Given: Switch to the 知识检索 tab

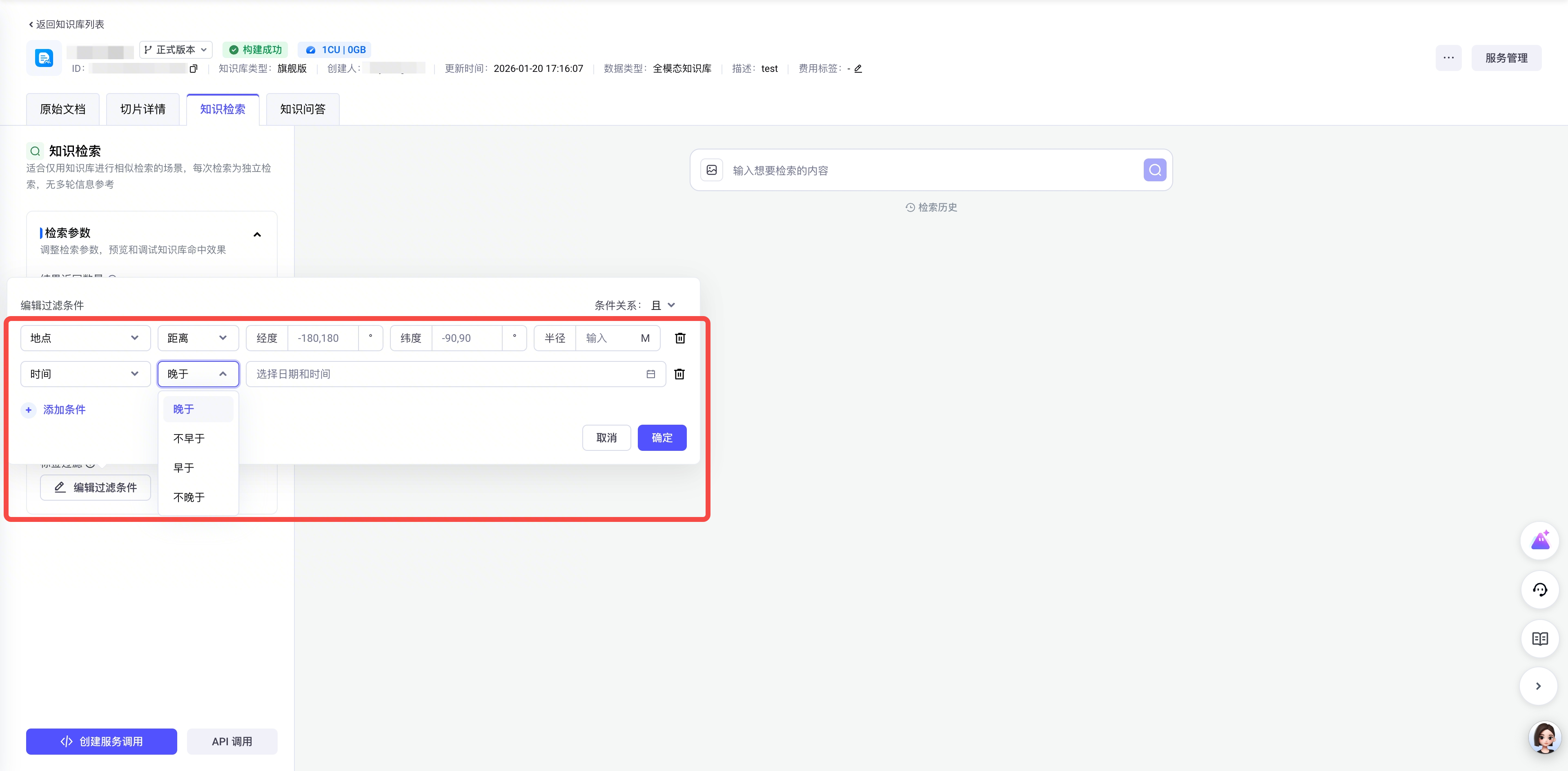Looking at the screenshot, I should click(x=223, y=109).
